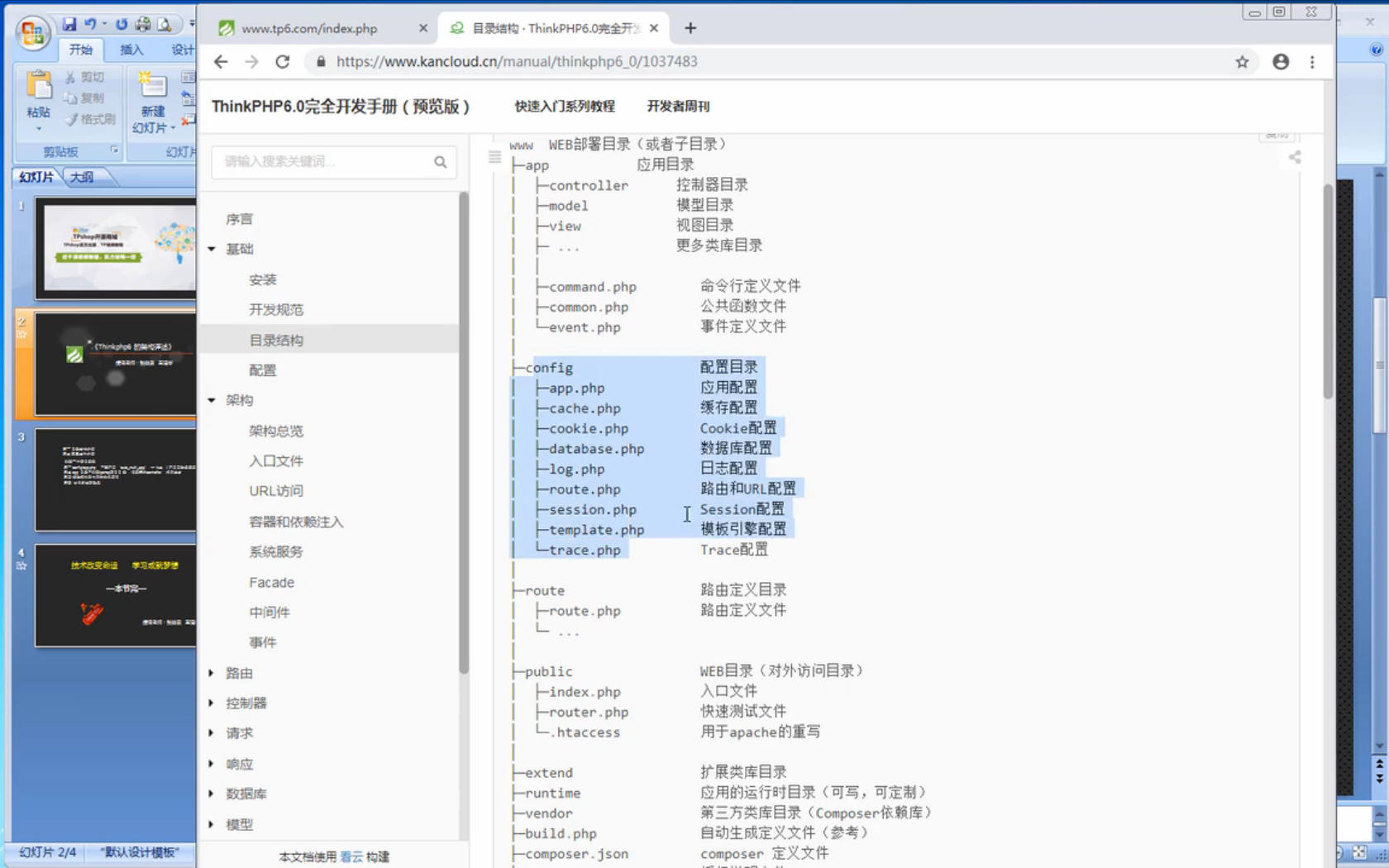Open the browser three-dot menu
Screen dimensions: 1389x868
pos(1312,62)
